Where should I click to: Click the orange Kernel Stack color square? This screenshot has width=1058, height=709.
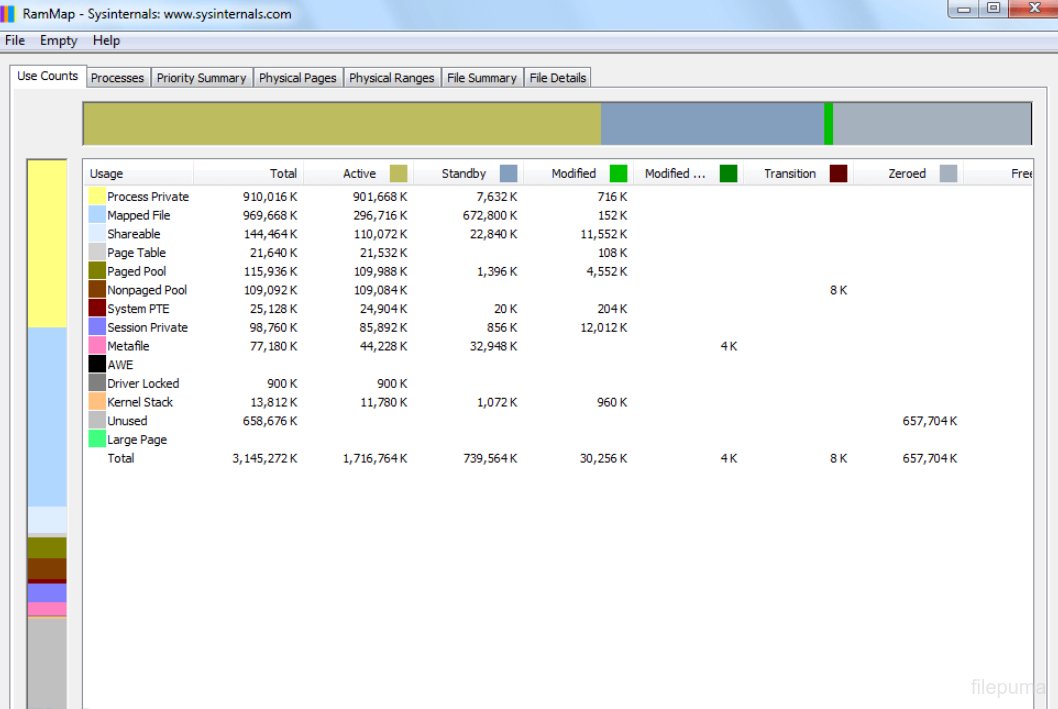click(x=96, y=402)
